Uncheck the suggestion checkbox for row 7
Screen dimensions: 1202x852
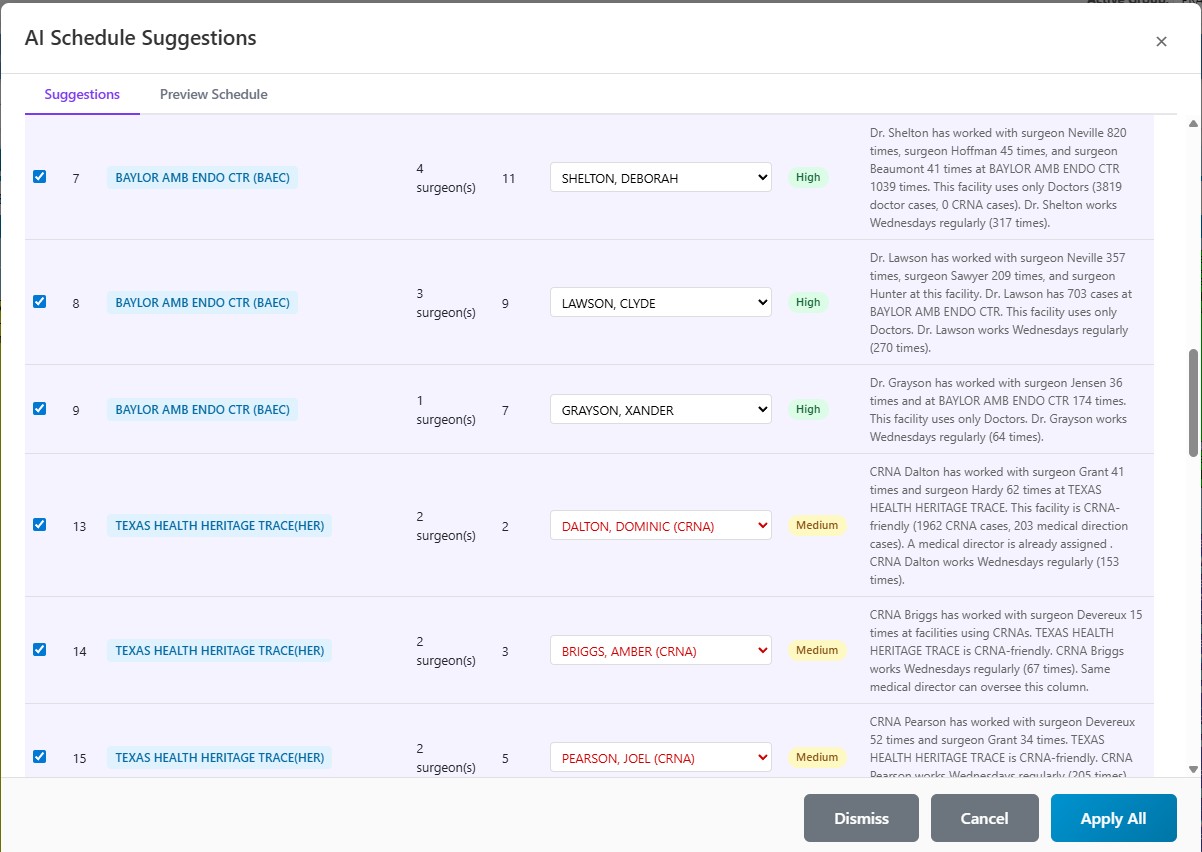tap(39, 177)
